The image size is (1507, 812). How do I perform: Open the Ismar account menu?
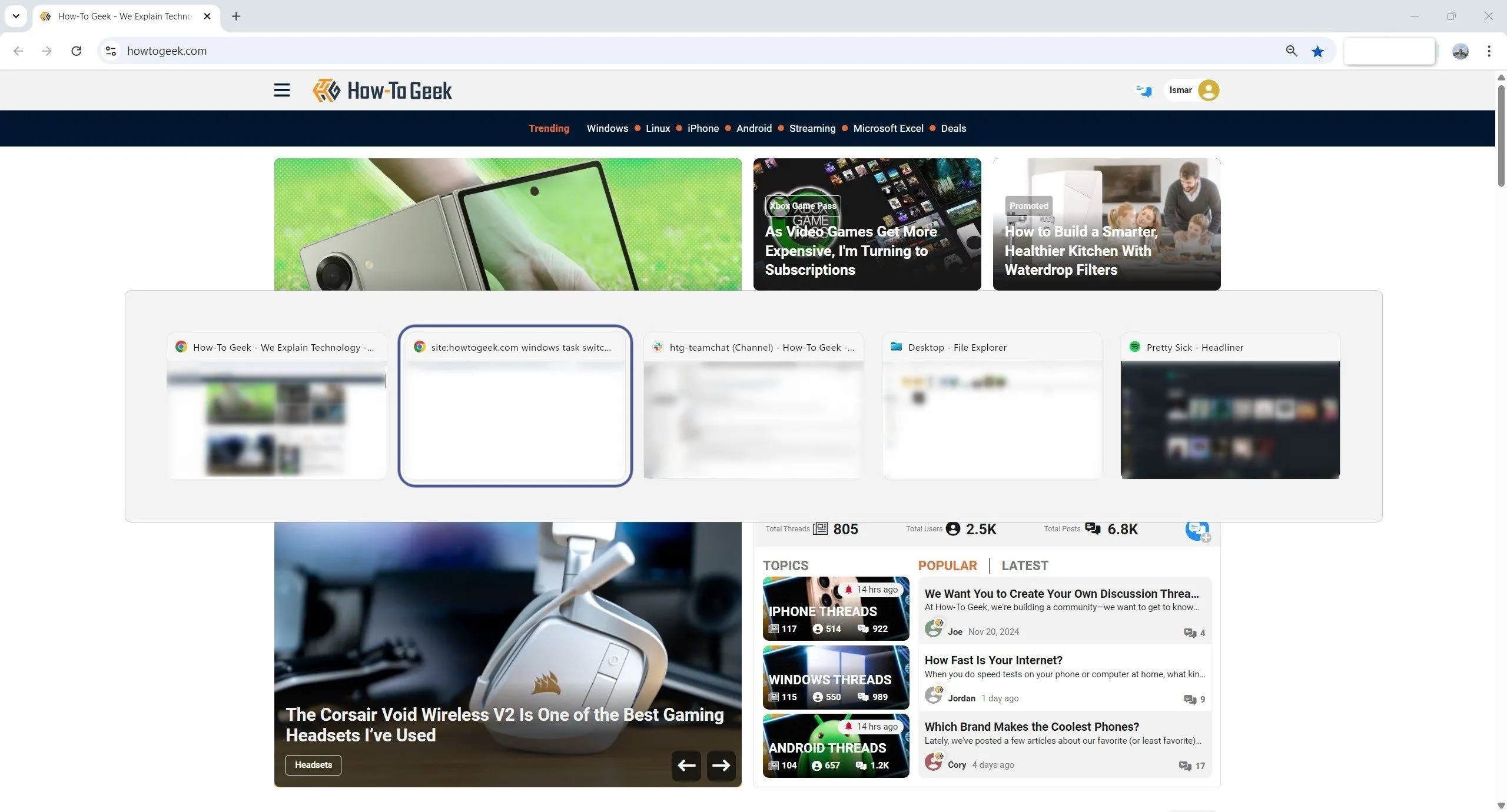pos(1193,90)
